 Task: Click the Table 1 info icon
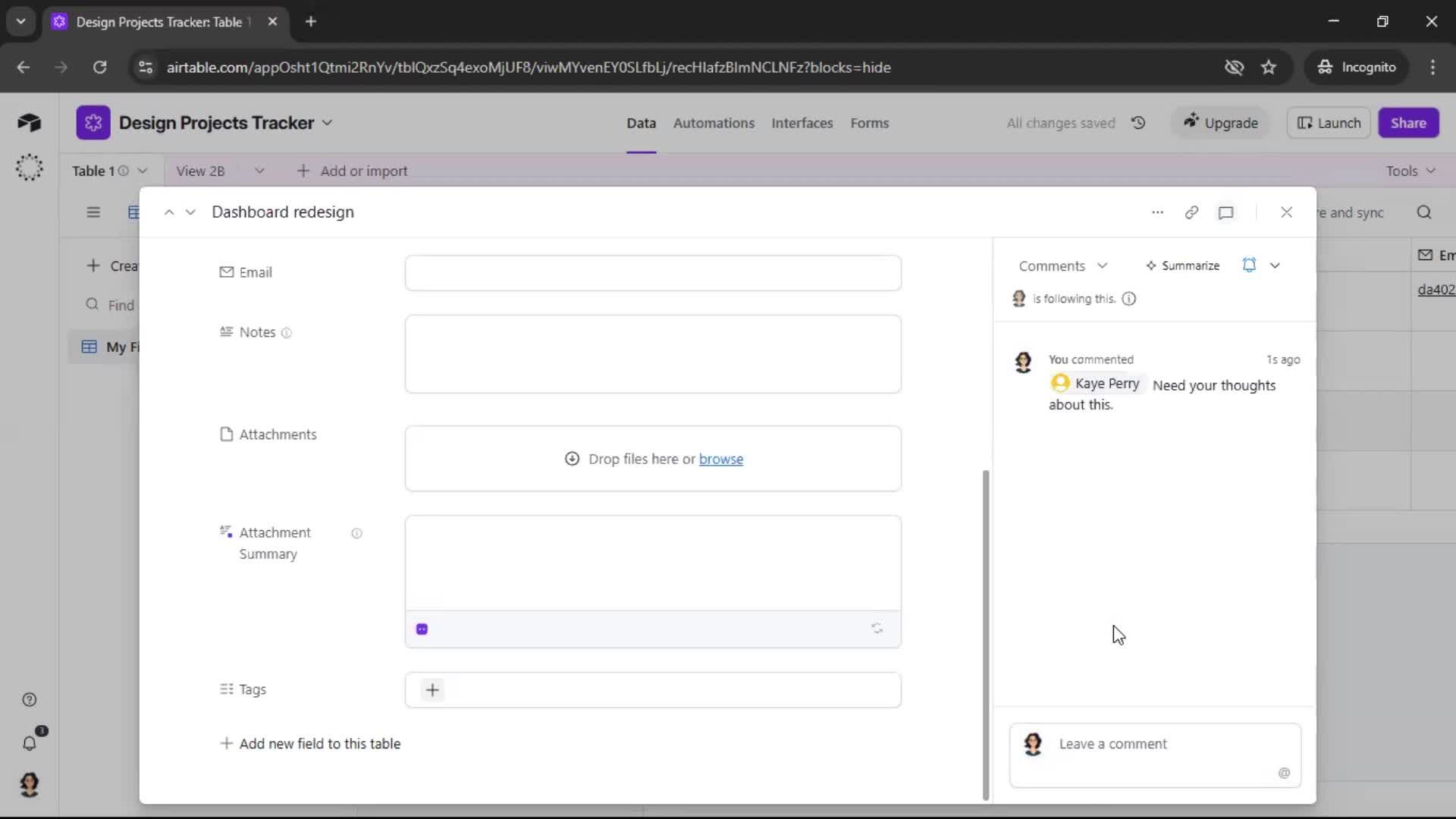point(123,171)
